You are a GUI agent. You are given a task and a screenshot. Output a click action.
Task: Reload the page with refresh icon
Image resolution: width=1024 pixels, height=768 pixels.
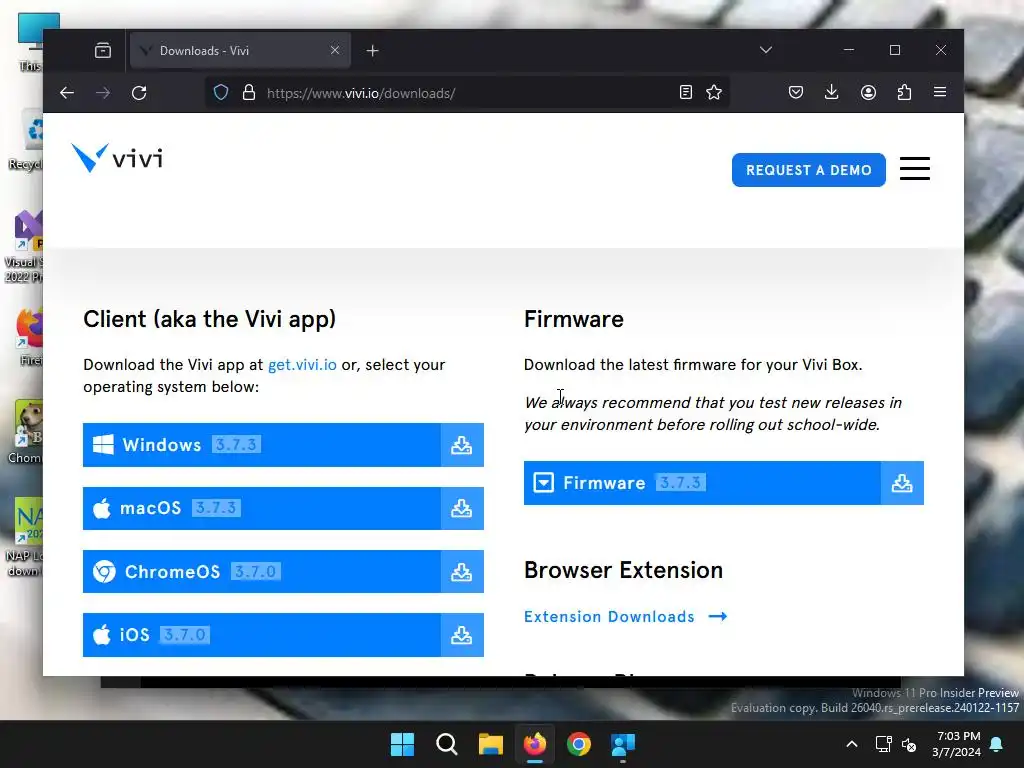coord(139,93)
